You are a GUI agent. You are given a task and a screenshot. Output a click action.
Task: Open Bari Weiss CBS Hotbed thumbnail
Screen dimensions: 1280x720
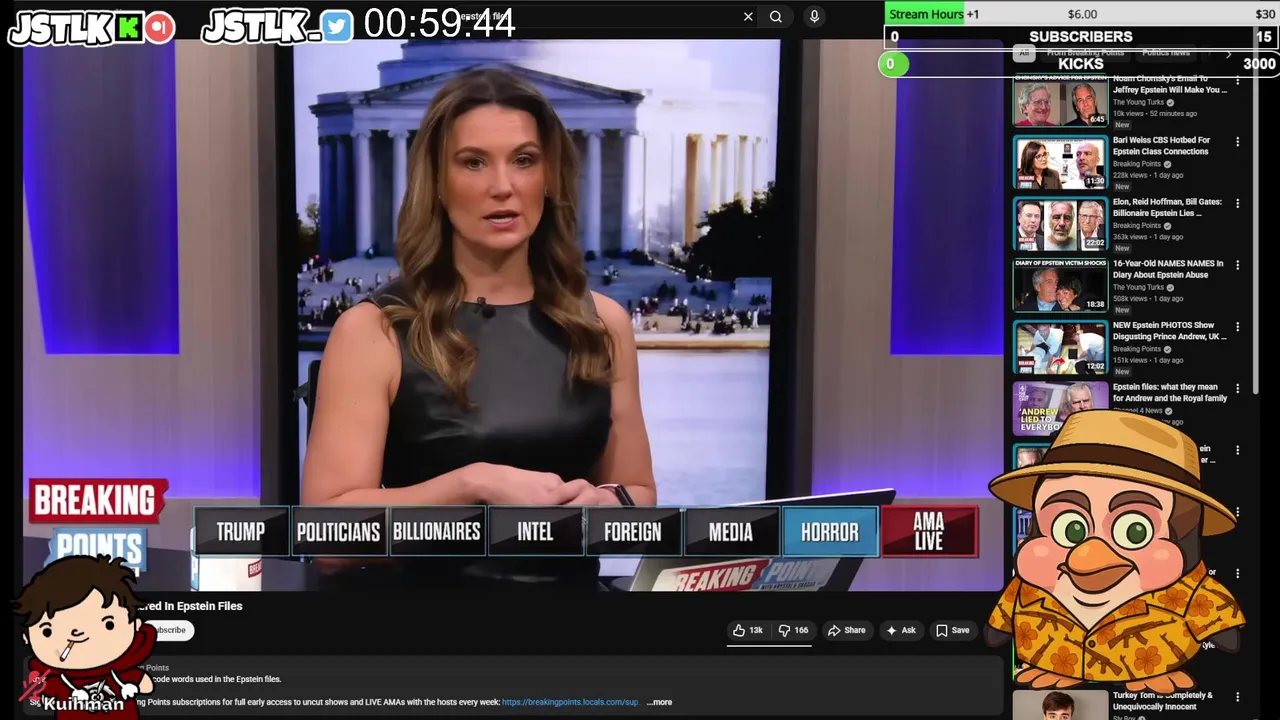point(1060,162)
